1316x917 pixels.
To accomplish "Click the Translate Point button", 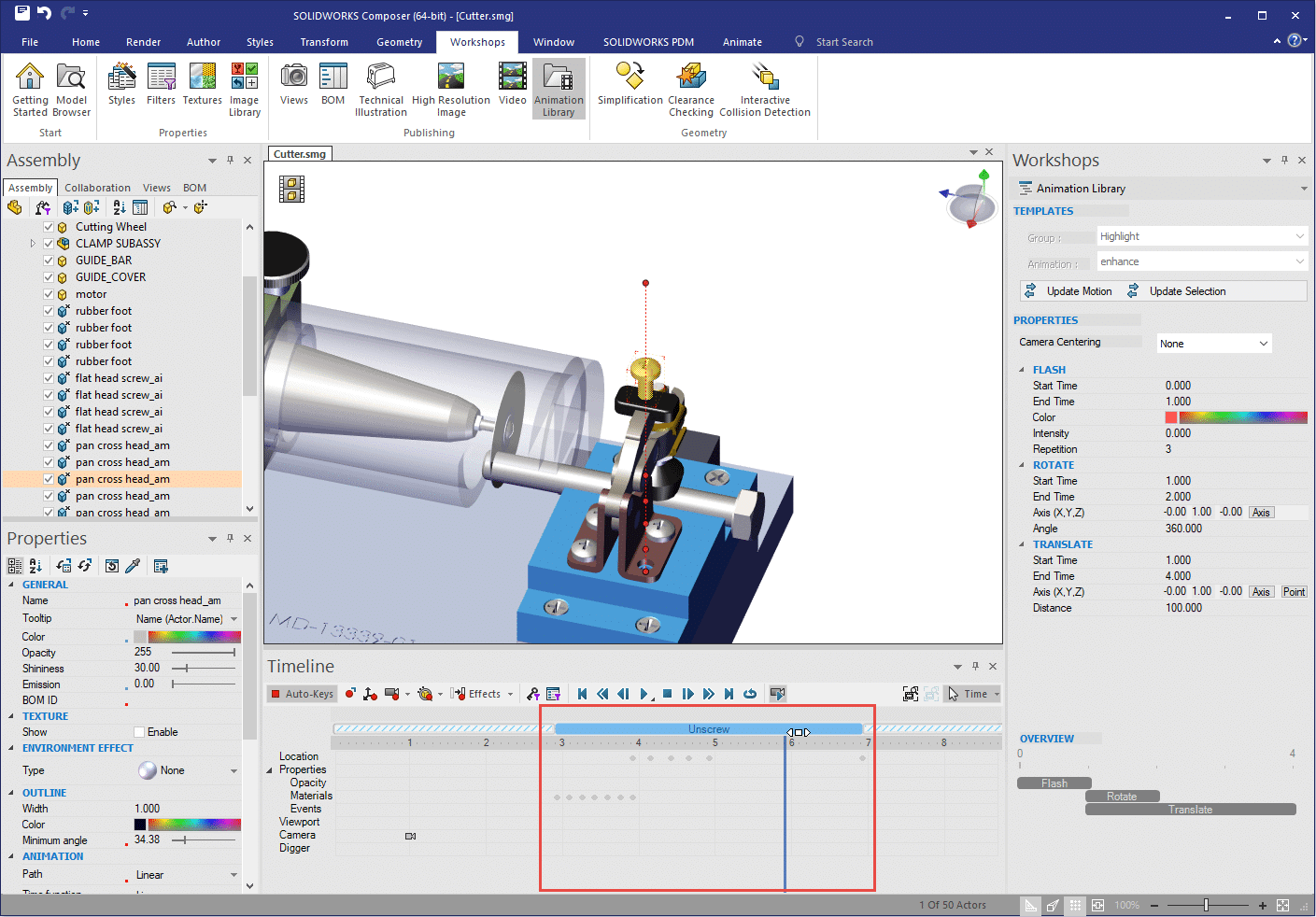I will coord(1294,592).
